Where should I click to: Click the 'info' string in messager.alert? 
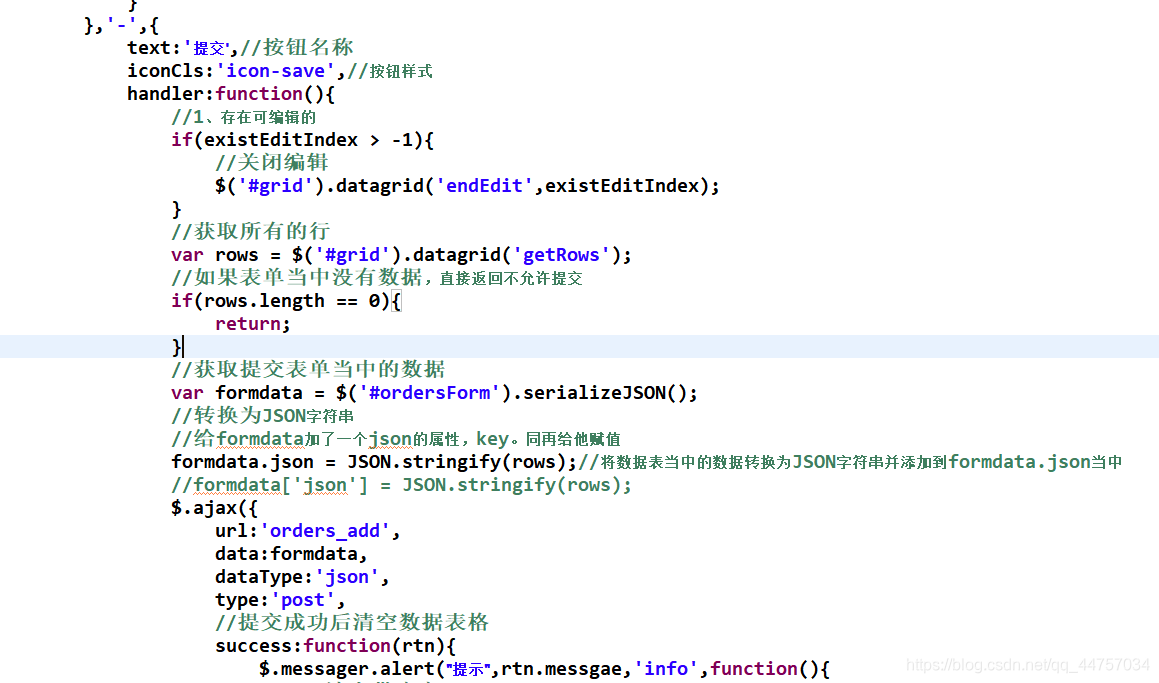[x=666, y=669]
